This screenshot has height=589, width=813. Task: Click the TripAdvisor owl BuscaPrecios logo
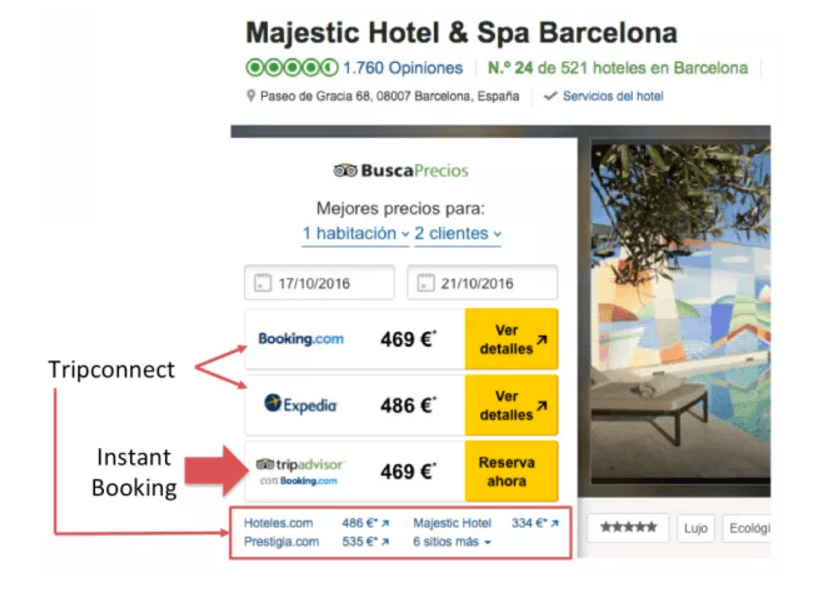click(345, 170)
